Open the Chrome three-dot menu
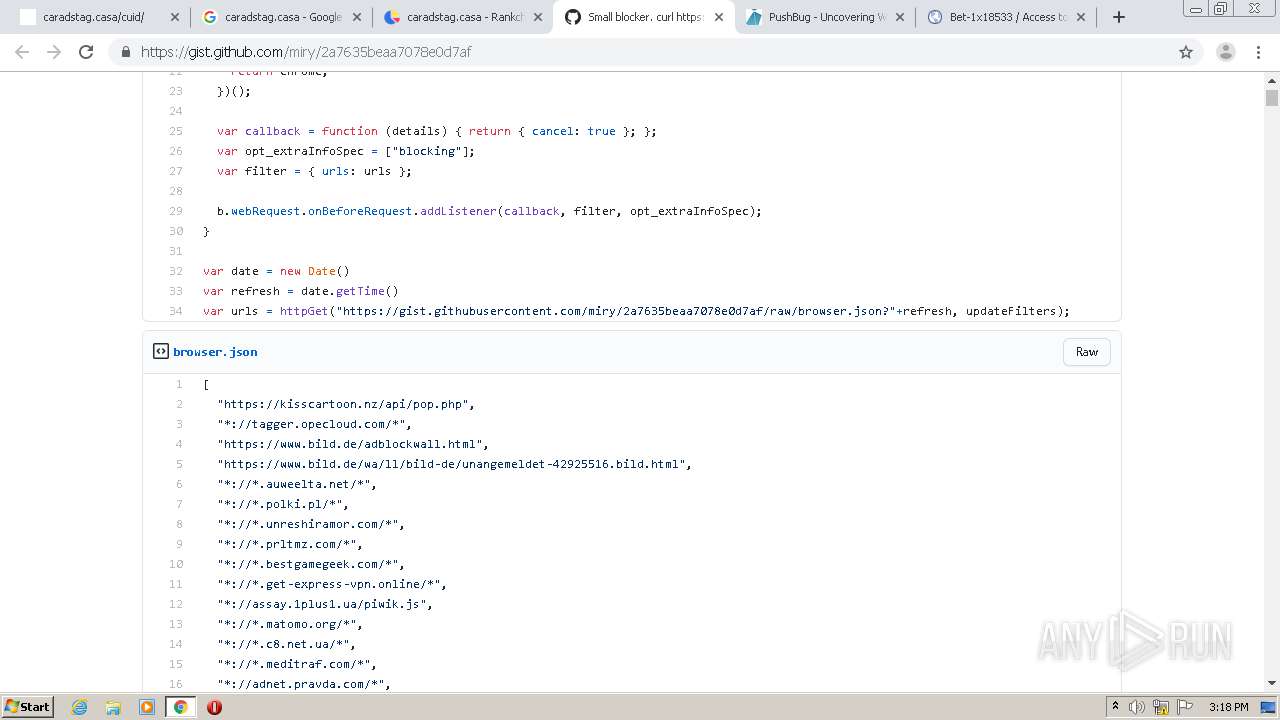This screenshot has height=720, width=1280. click(x=1258, y=52)
